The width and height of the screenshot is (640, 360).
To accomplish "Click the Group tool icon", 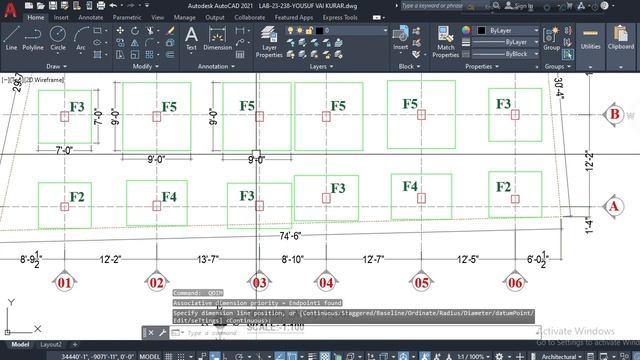I will [551, 38].
